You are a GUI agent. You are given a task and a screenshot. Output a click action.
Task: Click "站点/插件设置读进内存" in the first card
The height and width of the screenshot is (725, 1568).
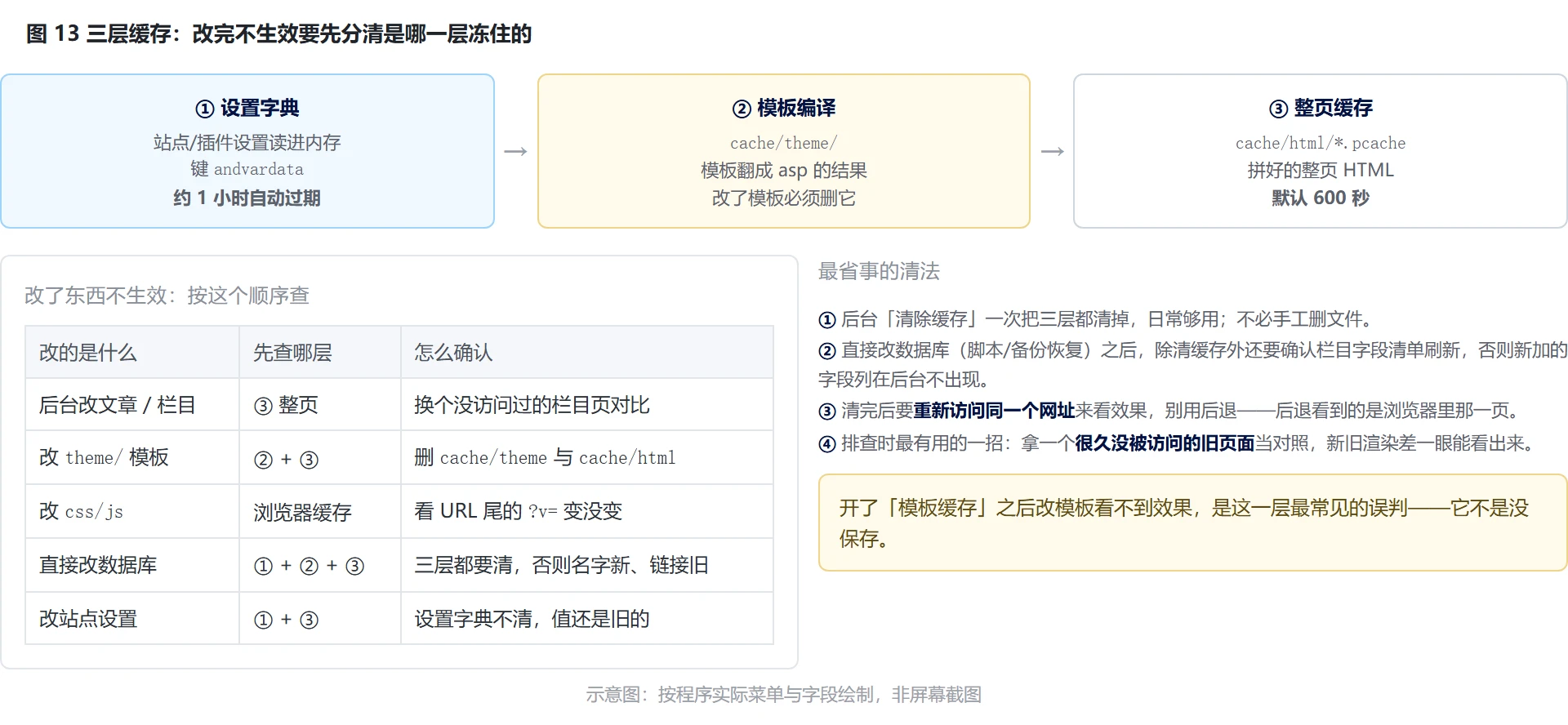(247, 143)
